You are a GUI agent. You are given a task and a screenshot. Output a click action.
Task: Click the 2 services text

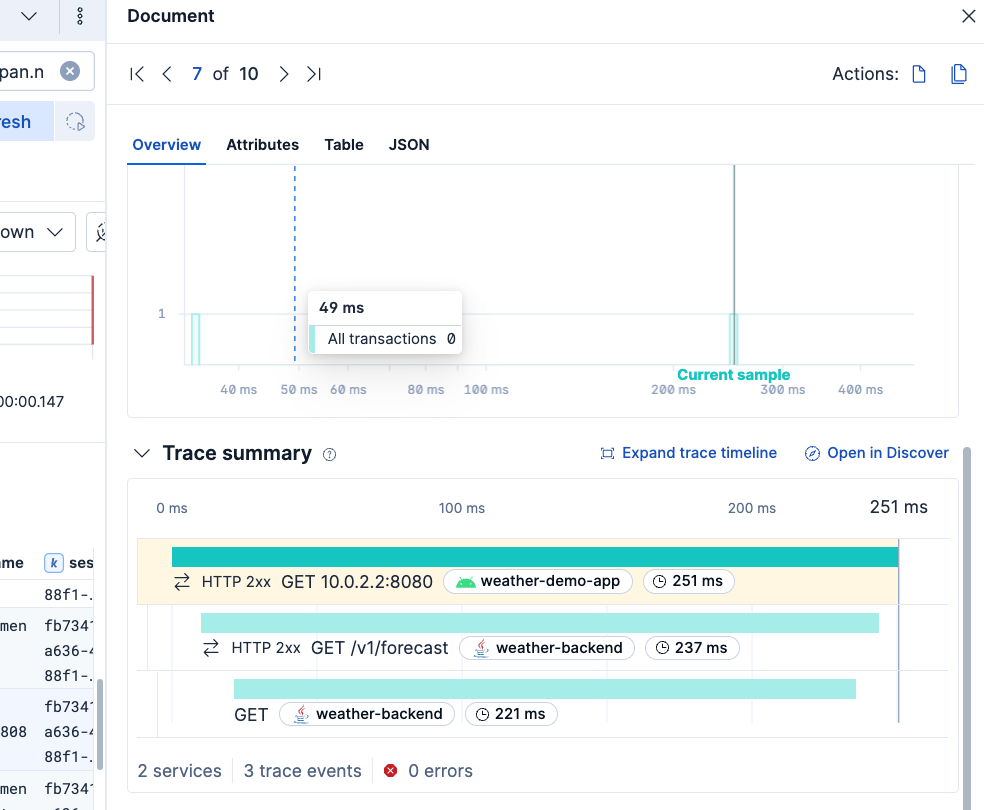[179, 770]
